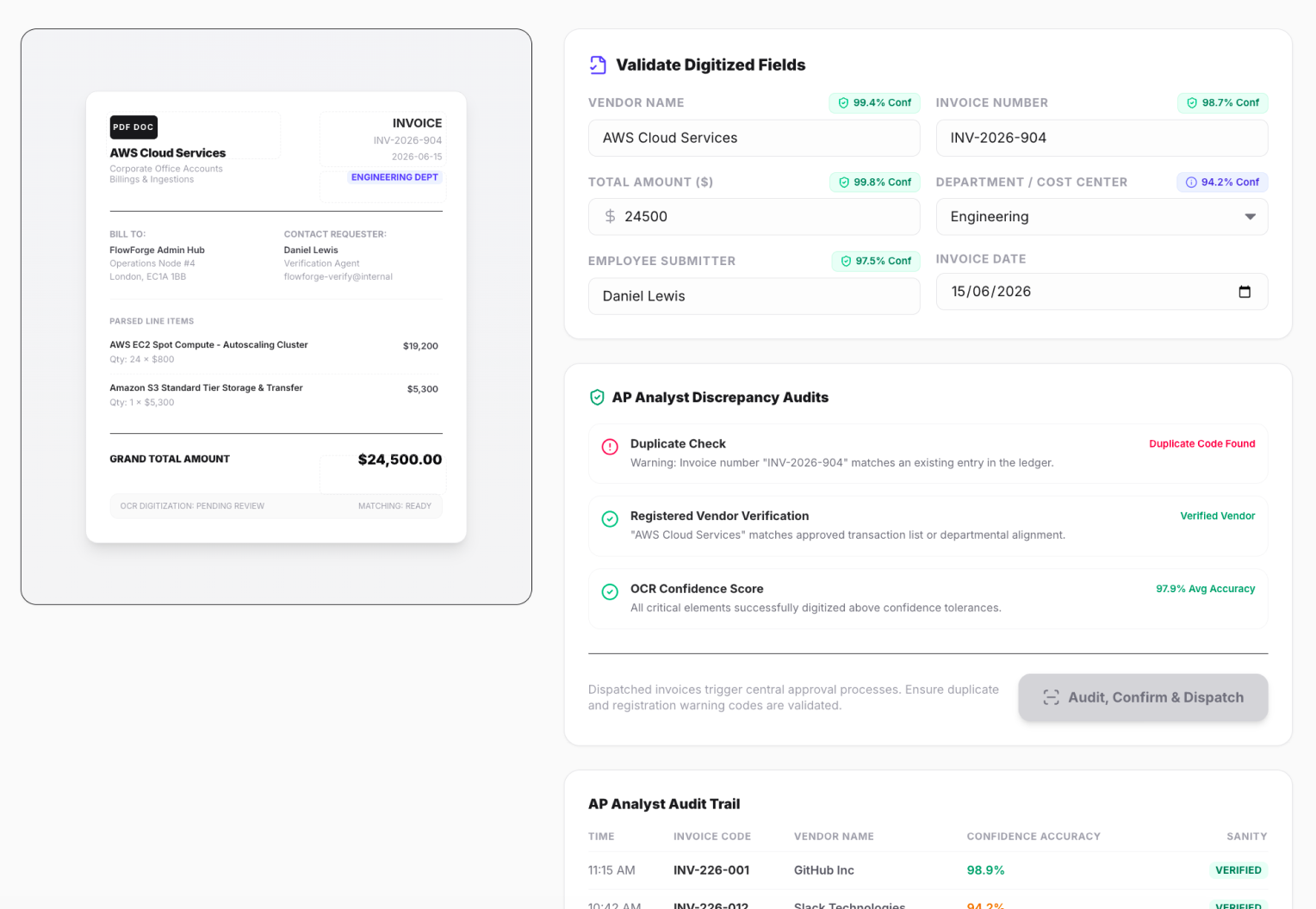This screenshot has width=1316, height=909.
Task: Click the Audit, Confirm & Dispatch button
Action: pyautogui.click(x=1143, y=697)
